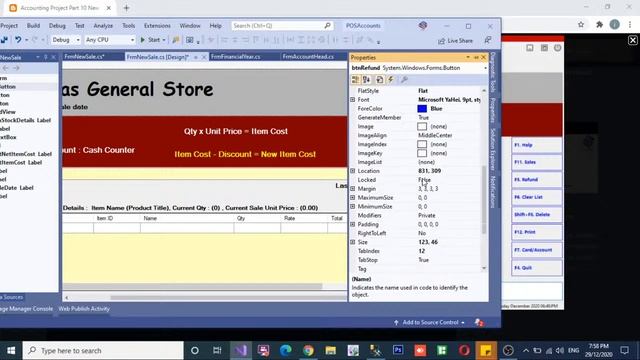Expand the Padding property
Screen dimensions: 640x360
pyautogui.click(x=353, y=224)
